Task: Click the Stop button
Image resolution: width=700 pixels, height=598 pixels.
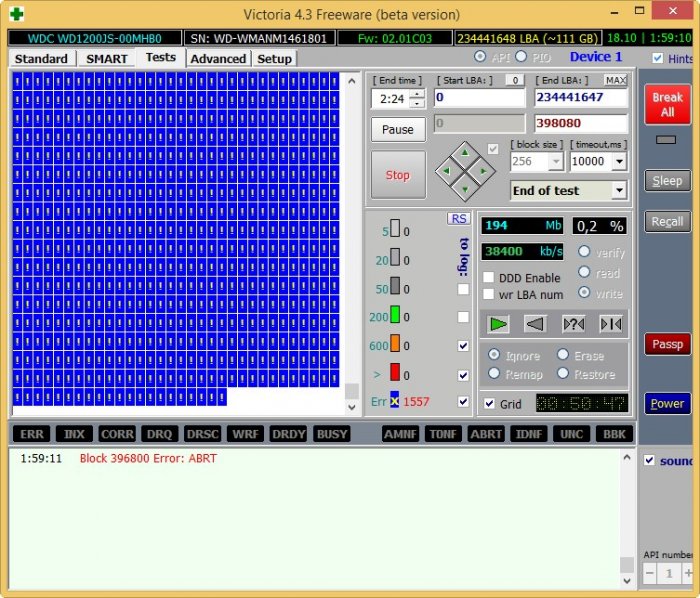Action: click(398, 175)
